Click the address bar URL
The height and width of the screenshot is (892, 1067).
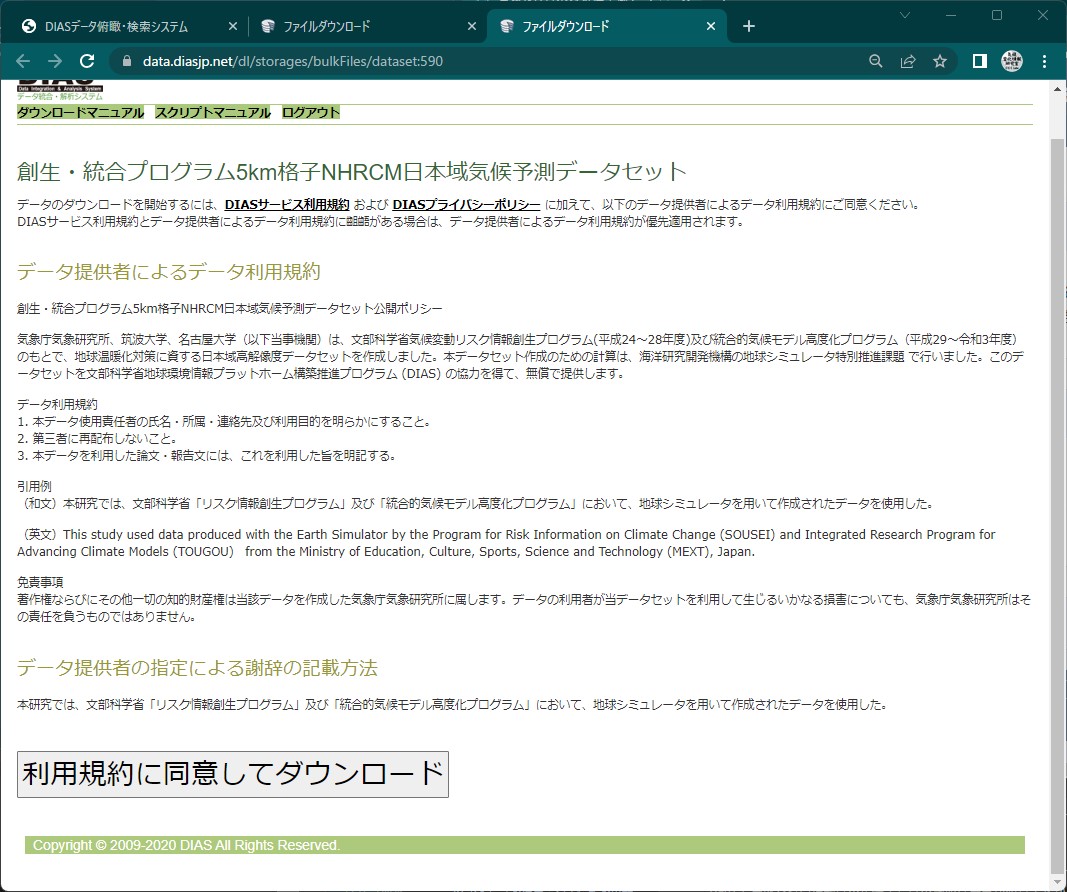click(293, 61)
